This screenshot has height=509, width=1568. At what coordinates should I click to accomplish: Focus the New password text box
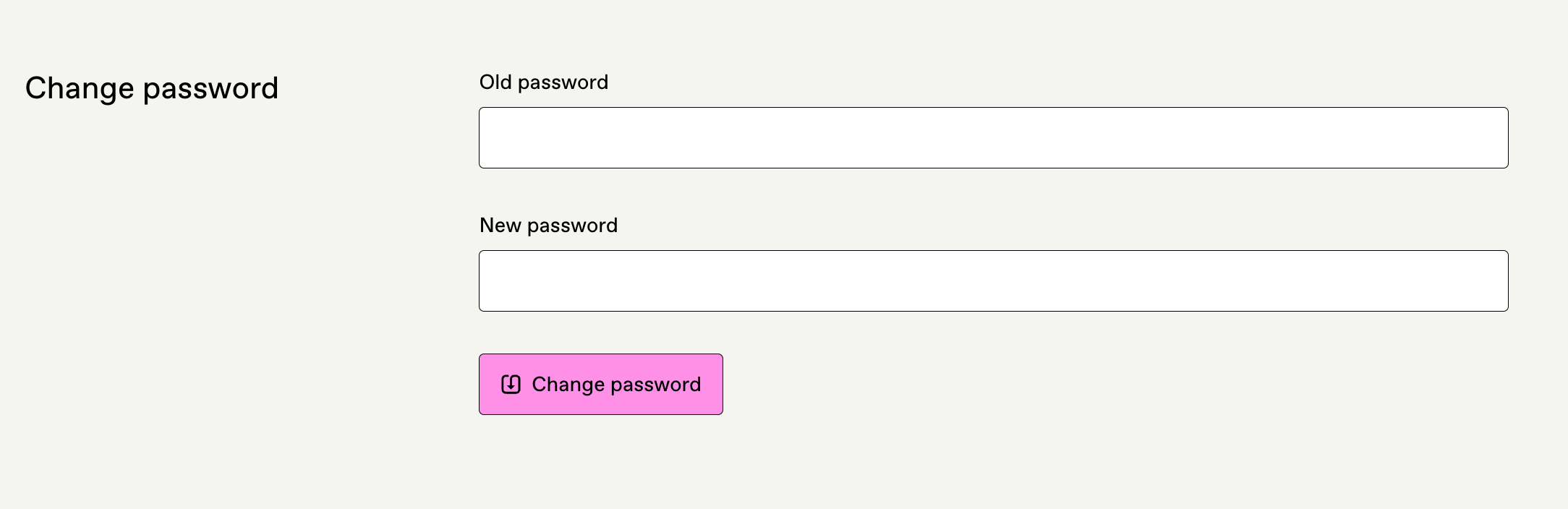(x=993, y=281)
